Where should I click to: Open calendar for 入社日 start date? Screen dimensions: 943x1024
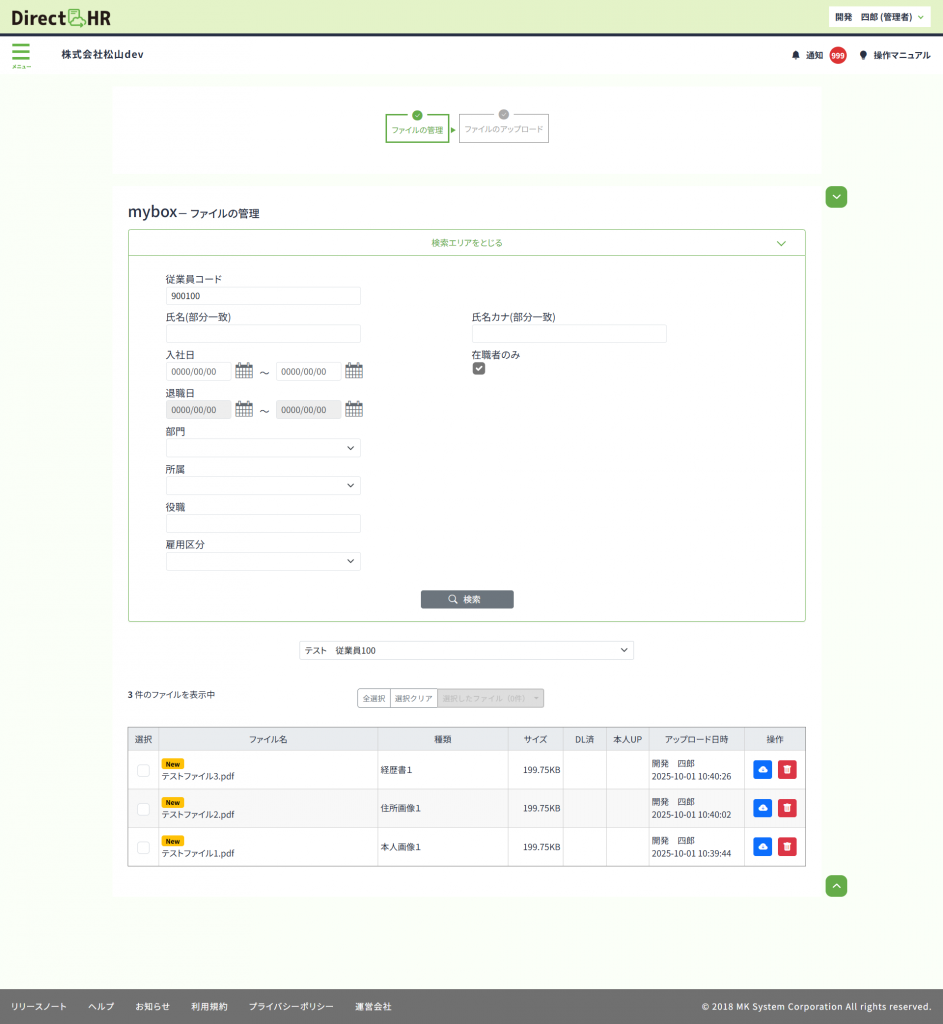(244, 371)
